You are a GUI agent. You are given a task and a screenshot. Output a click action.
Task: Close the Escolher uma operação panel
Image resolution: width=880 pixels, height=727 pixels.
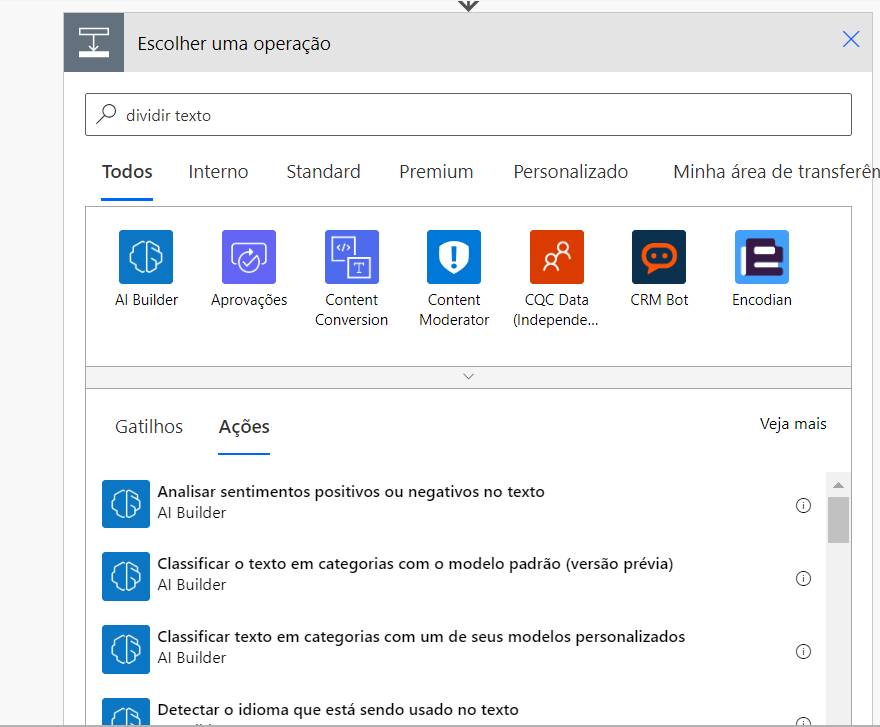click(851, 39)
